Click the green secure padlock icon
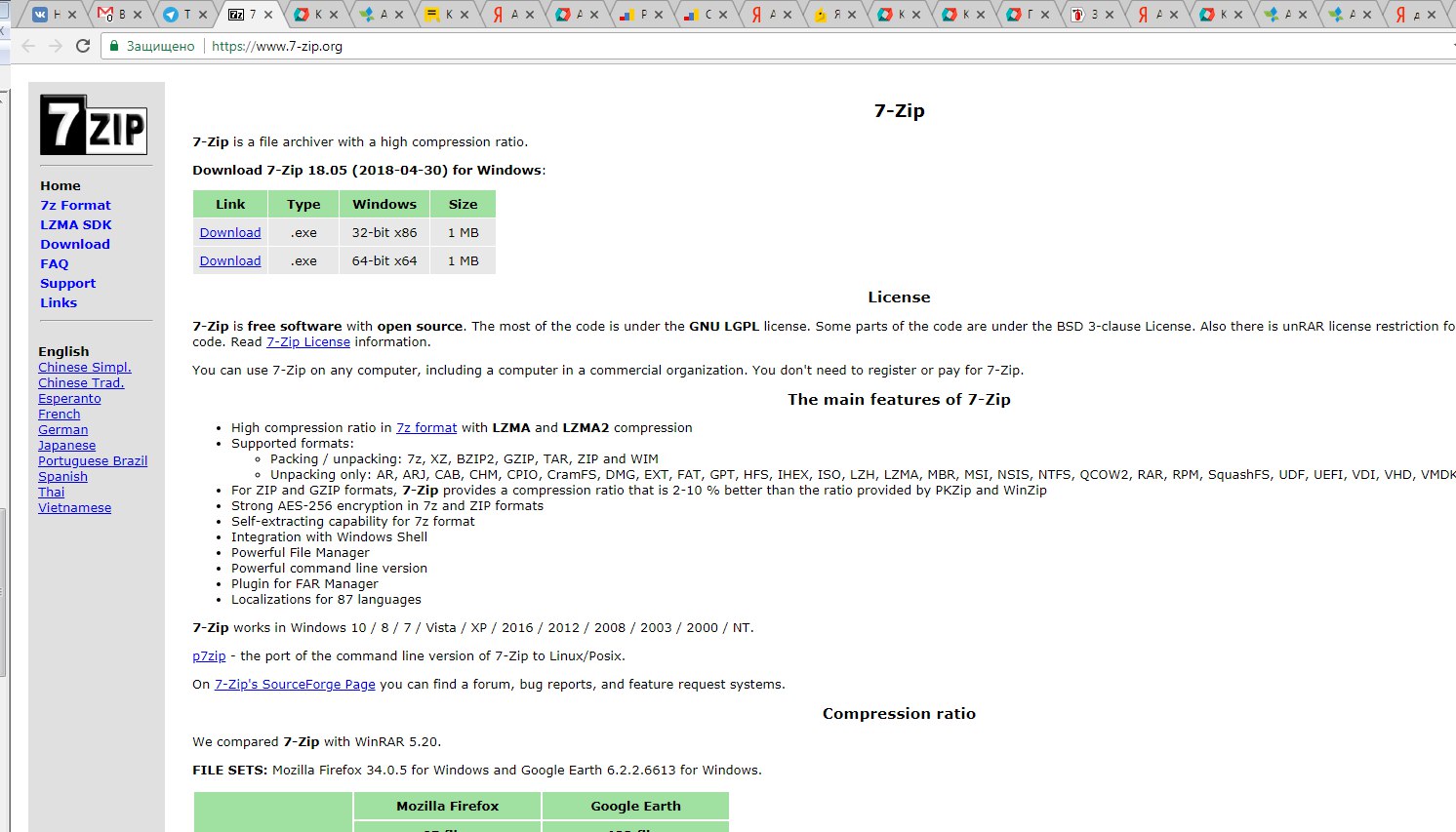 click(x=114, y=46)
